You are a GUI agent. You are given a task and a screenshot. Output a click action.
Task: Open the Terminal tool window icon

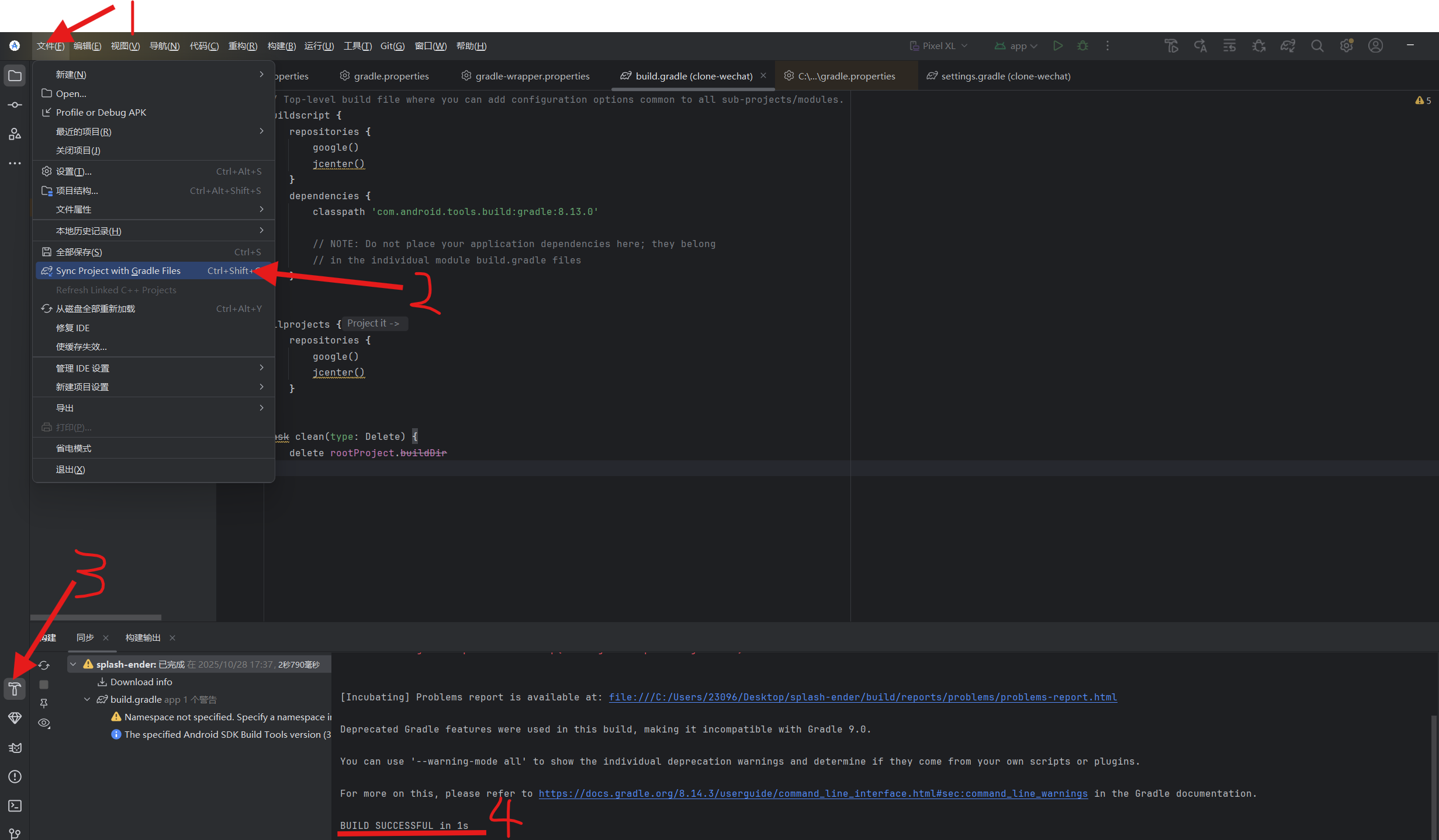pos(15,806)
